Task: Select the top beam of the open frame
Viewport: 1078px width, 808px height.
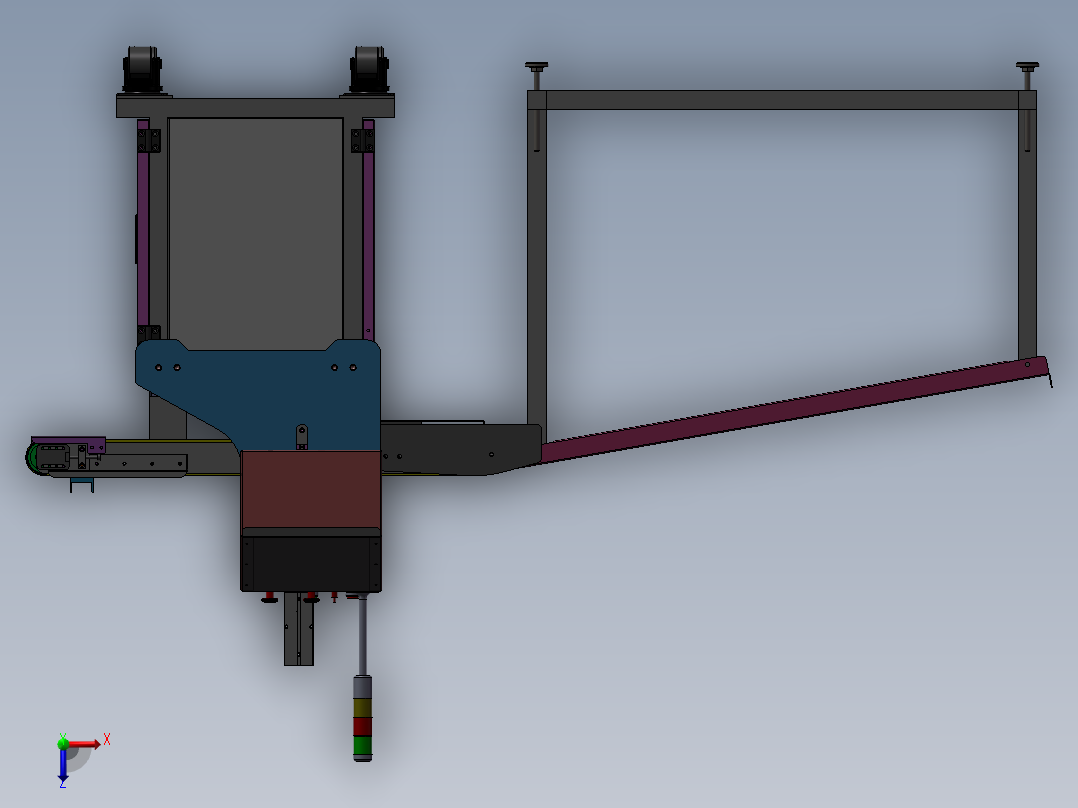Action: click(782, 100)
